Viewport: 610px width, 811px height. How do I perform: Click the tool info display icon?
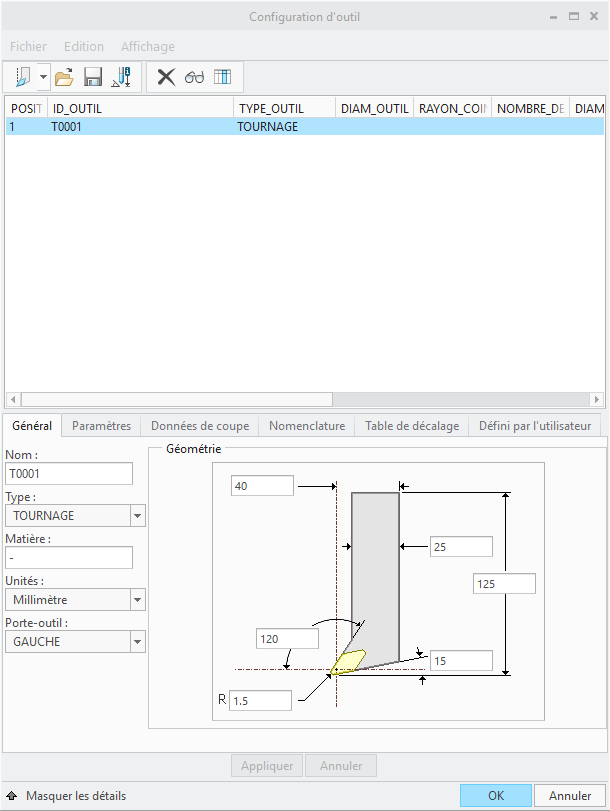(122, 77)
